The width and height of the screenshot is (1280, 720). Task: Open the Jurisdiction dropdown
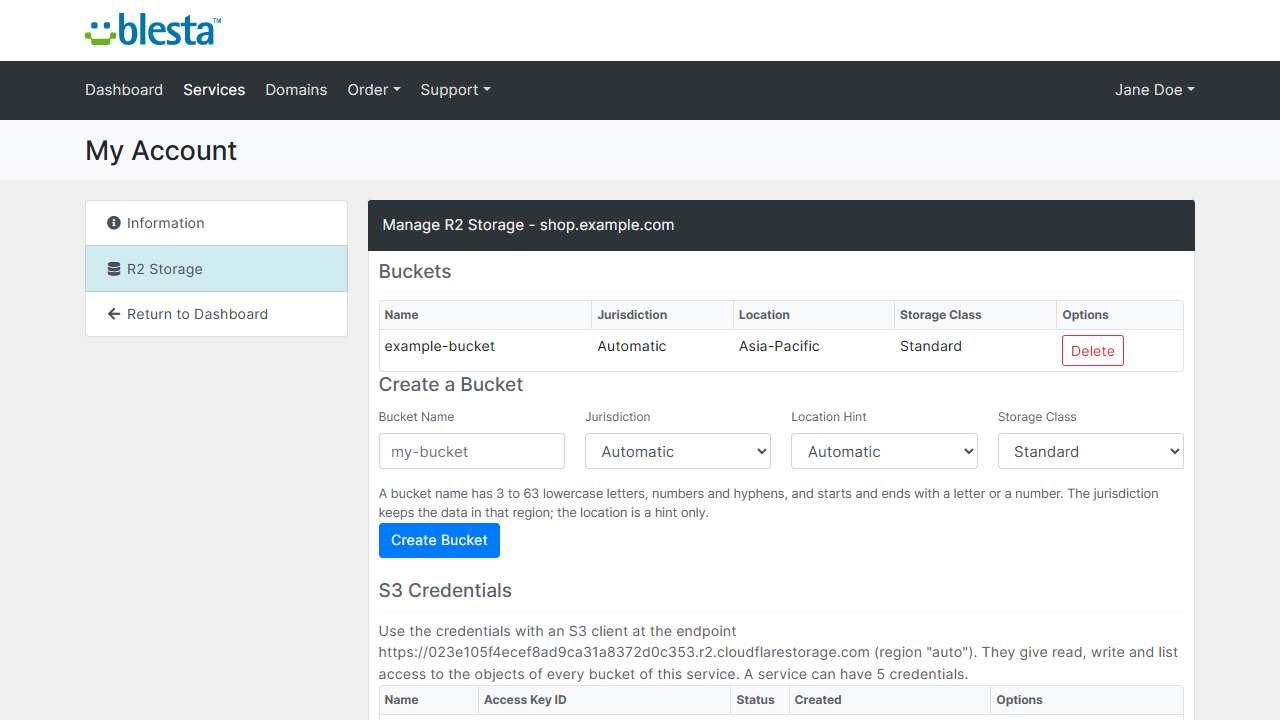(x=678, y=451)
